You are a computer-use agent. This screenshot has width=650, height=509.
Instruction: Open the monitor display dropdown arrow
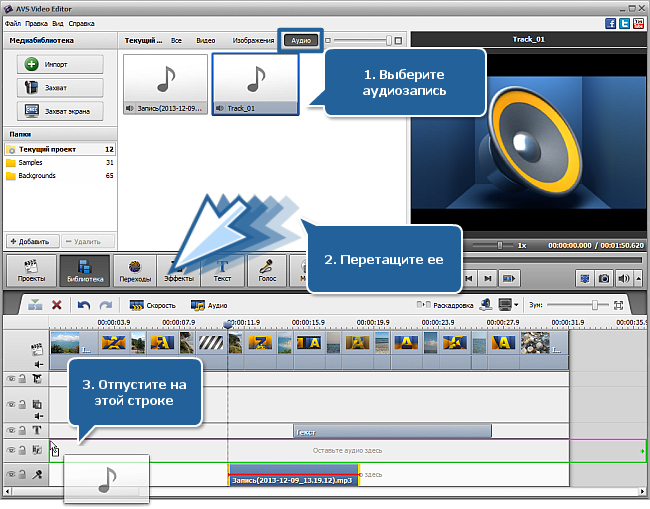coord(516,305)
